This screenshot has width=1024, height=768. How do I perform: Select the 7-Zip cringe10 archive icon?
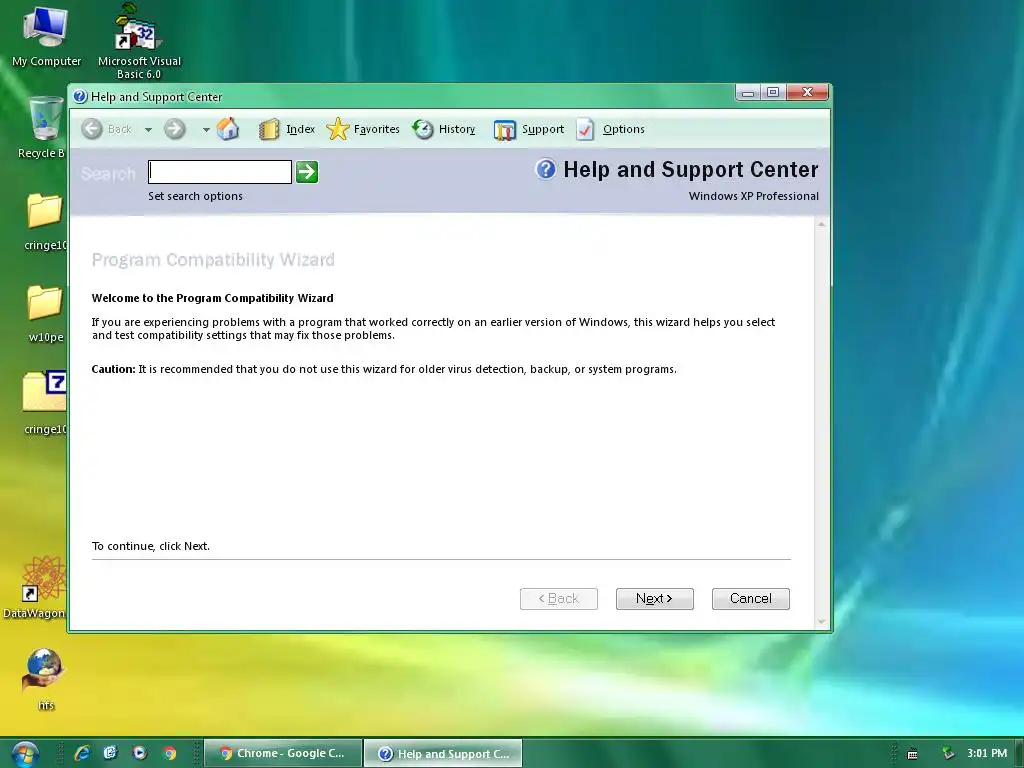44,403
